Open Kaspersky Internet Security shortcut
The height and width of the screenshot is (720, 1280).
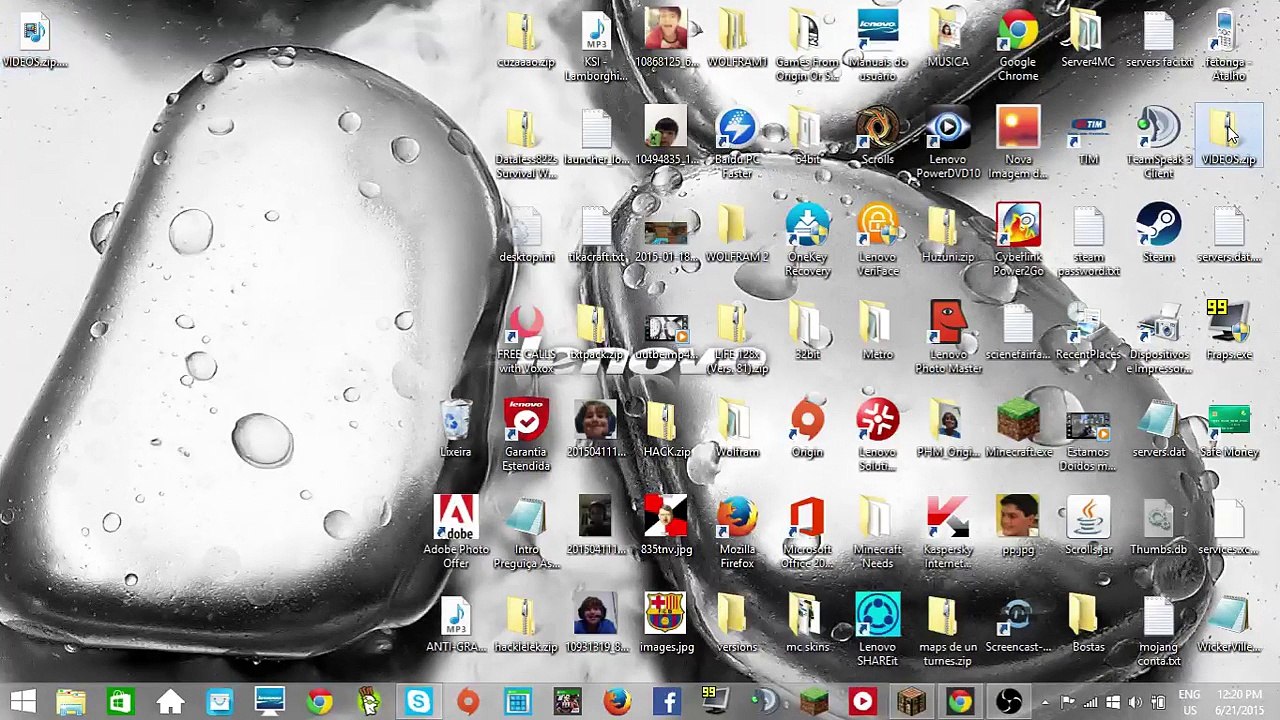947,533
